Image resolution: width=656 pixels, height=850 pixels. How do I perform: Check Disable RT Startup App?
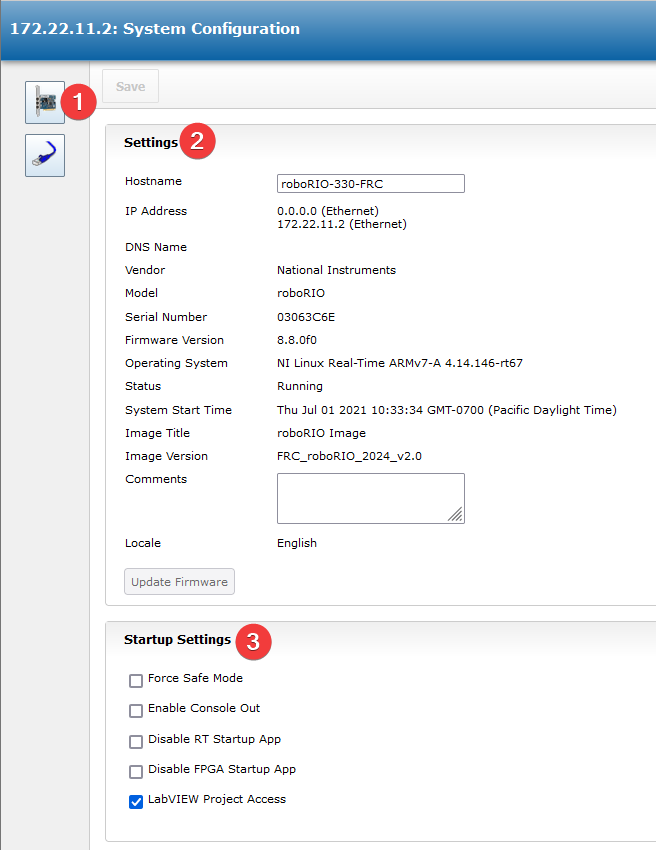pyautogui.click(x=136, y=742)
